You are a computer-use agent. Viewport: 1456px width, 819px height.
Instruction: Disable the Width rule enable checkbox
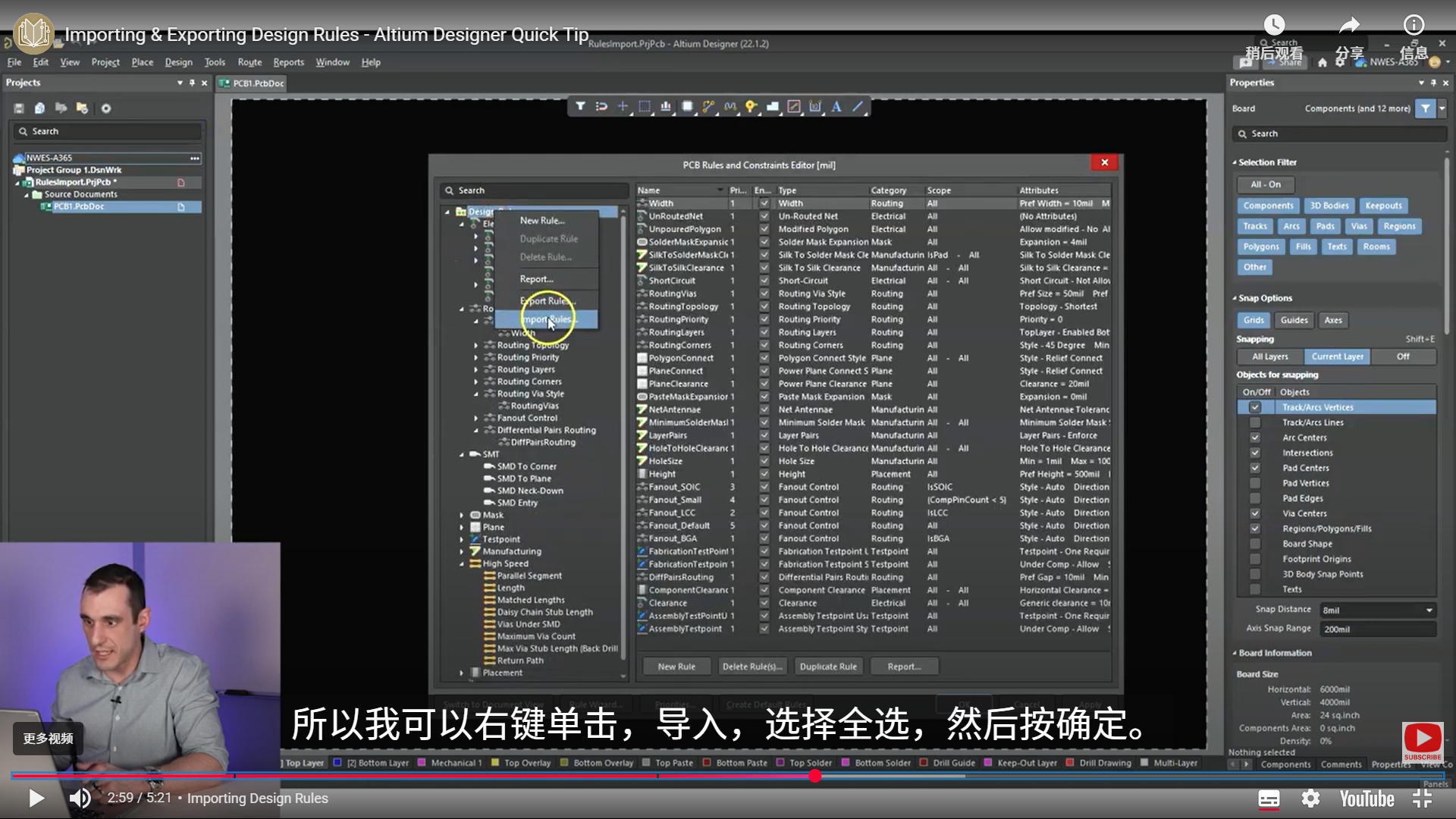pos(764,203)
